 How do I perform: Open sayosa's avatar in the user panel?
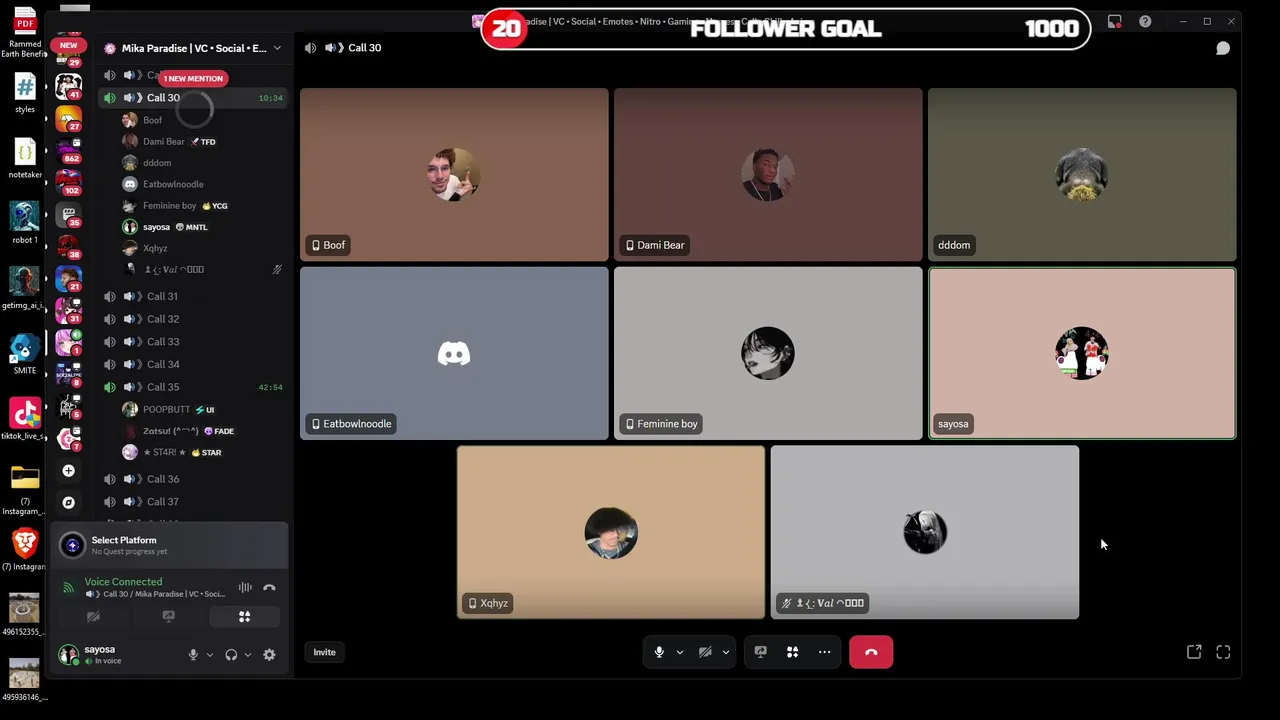[x=68, y=655]
